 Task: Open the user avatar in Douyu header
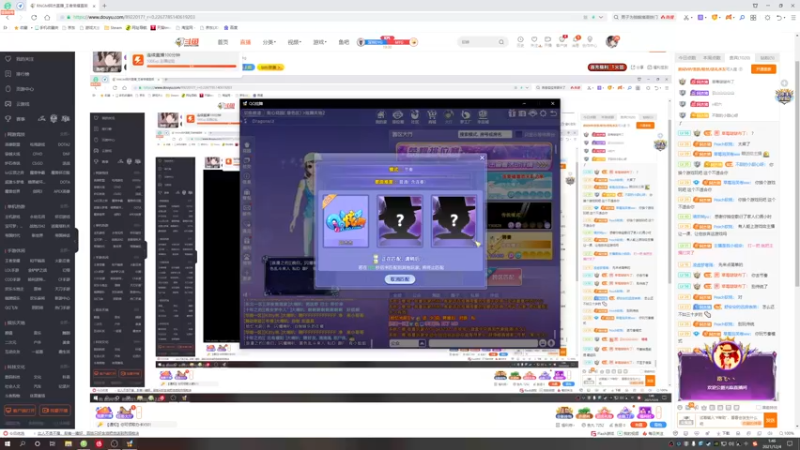(x=612, y=42)
